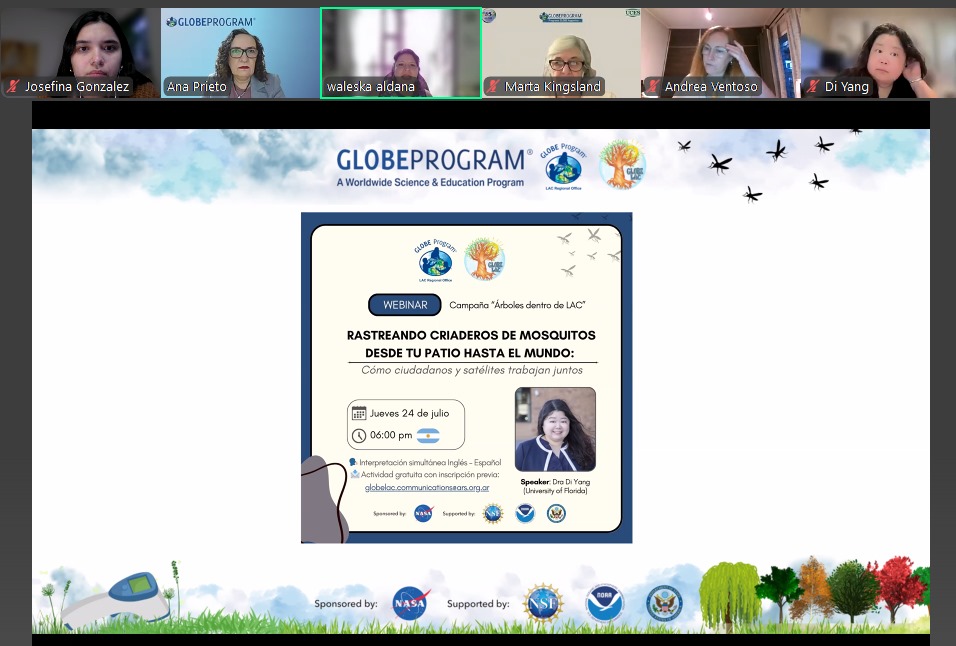Click the calendar icon beside Jueves 24 de julio

tap(359, 413)
